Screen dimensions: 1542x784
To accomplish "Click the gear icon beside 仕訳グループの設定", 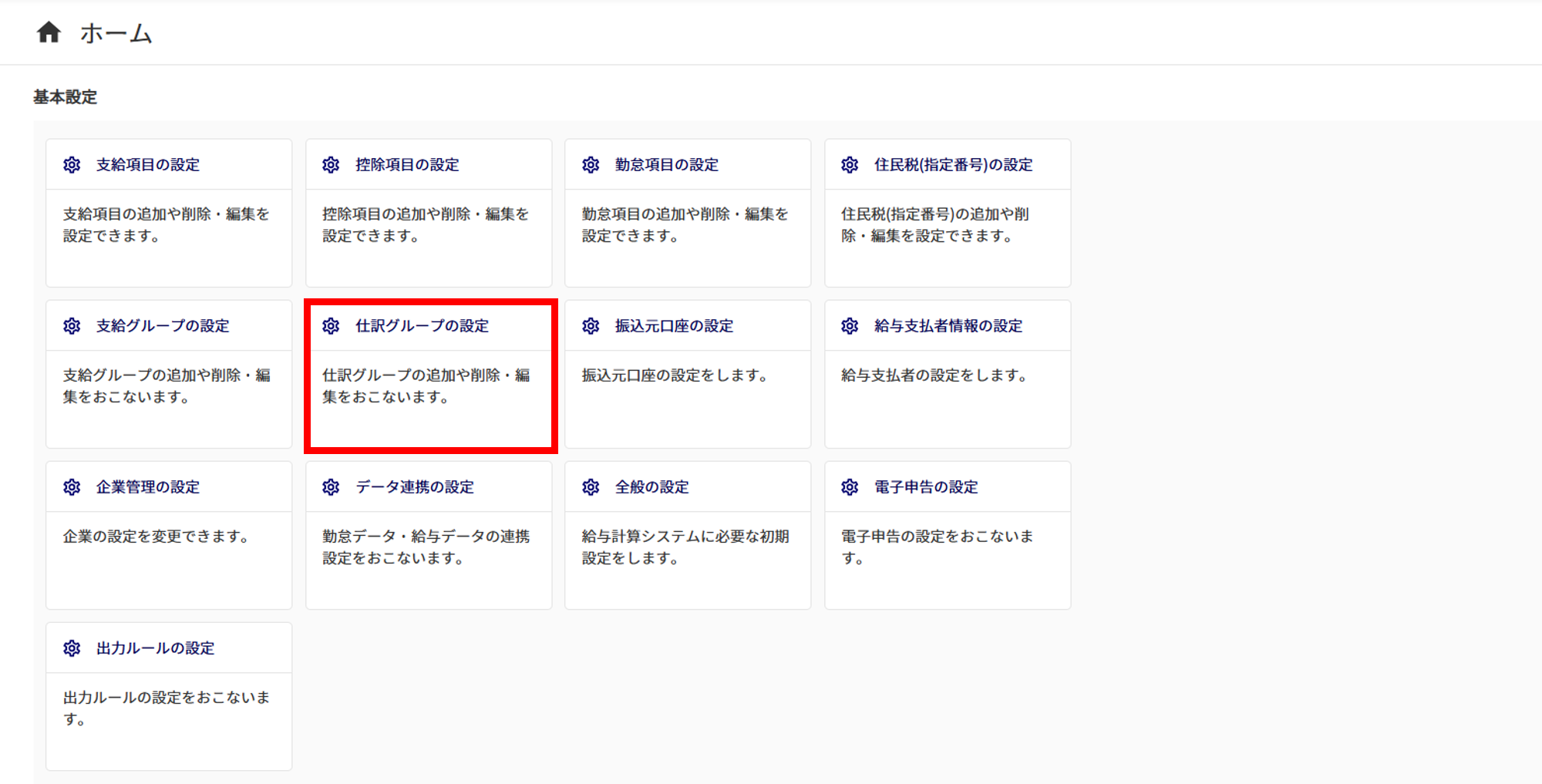I will coord(331,326).
